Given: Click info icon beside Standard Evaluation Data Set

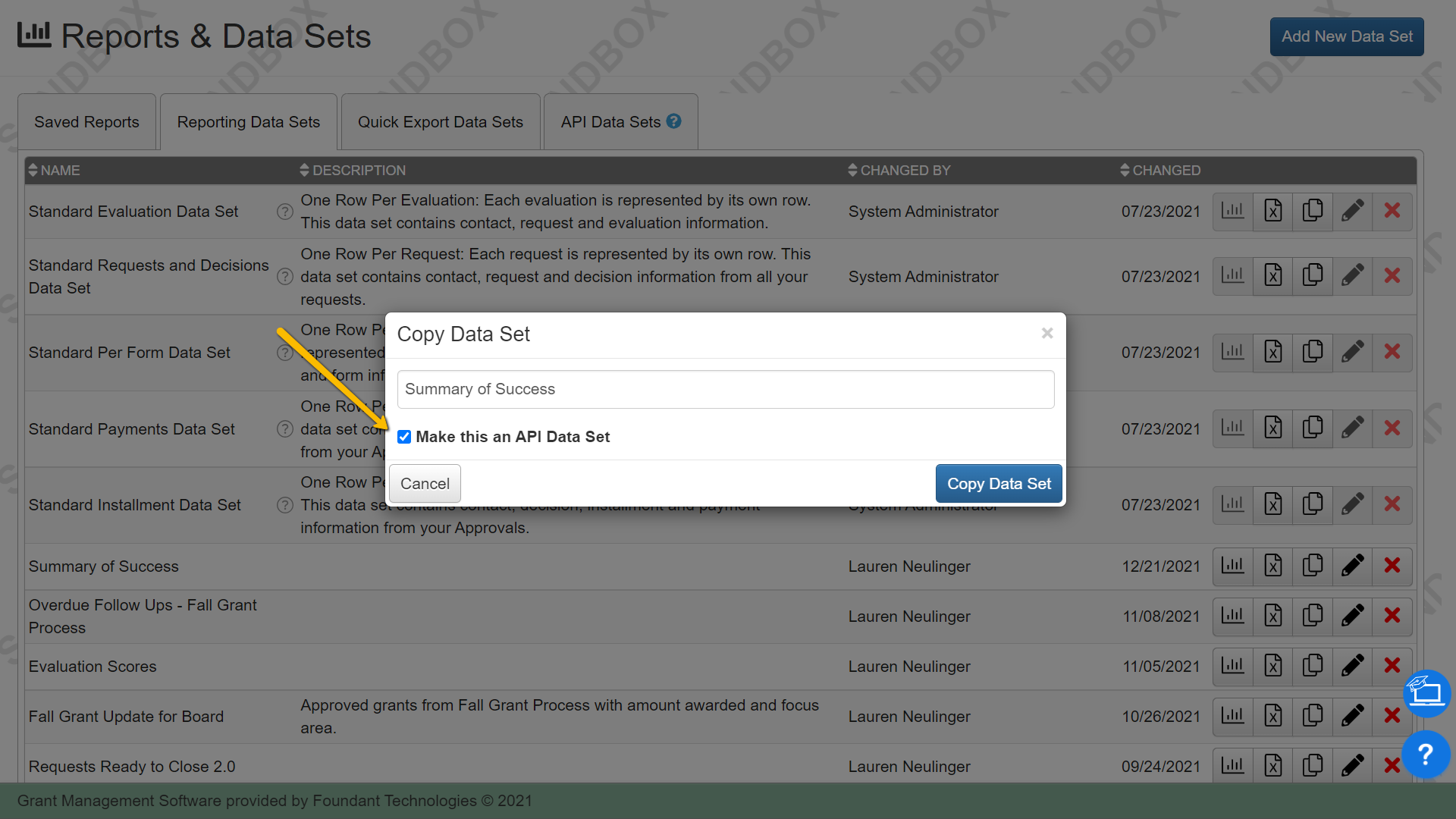Looking at the screenshot, I should [x=284, y=212].
